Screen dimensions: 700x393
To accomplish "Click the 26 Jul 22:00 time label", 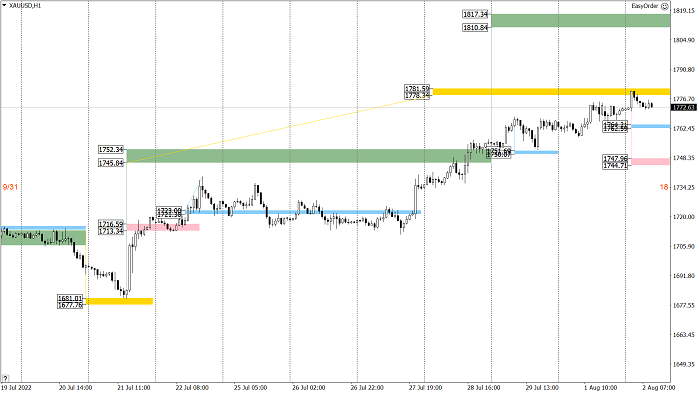I will (x=367, y=388).
